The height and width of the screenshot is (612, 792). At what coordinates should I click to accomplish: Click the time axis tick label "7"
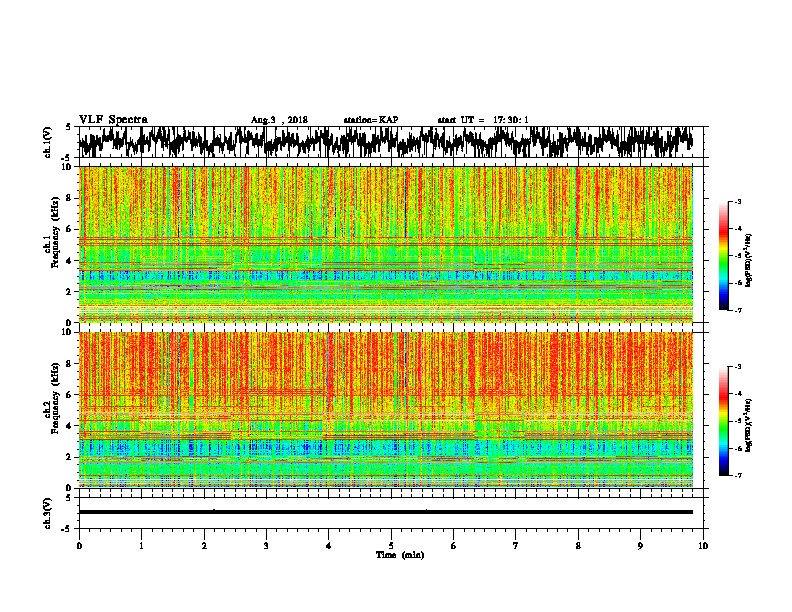[x=516, y=546]
